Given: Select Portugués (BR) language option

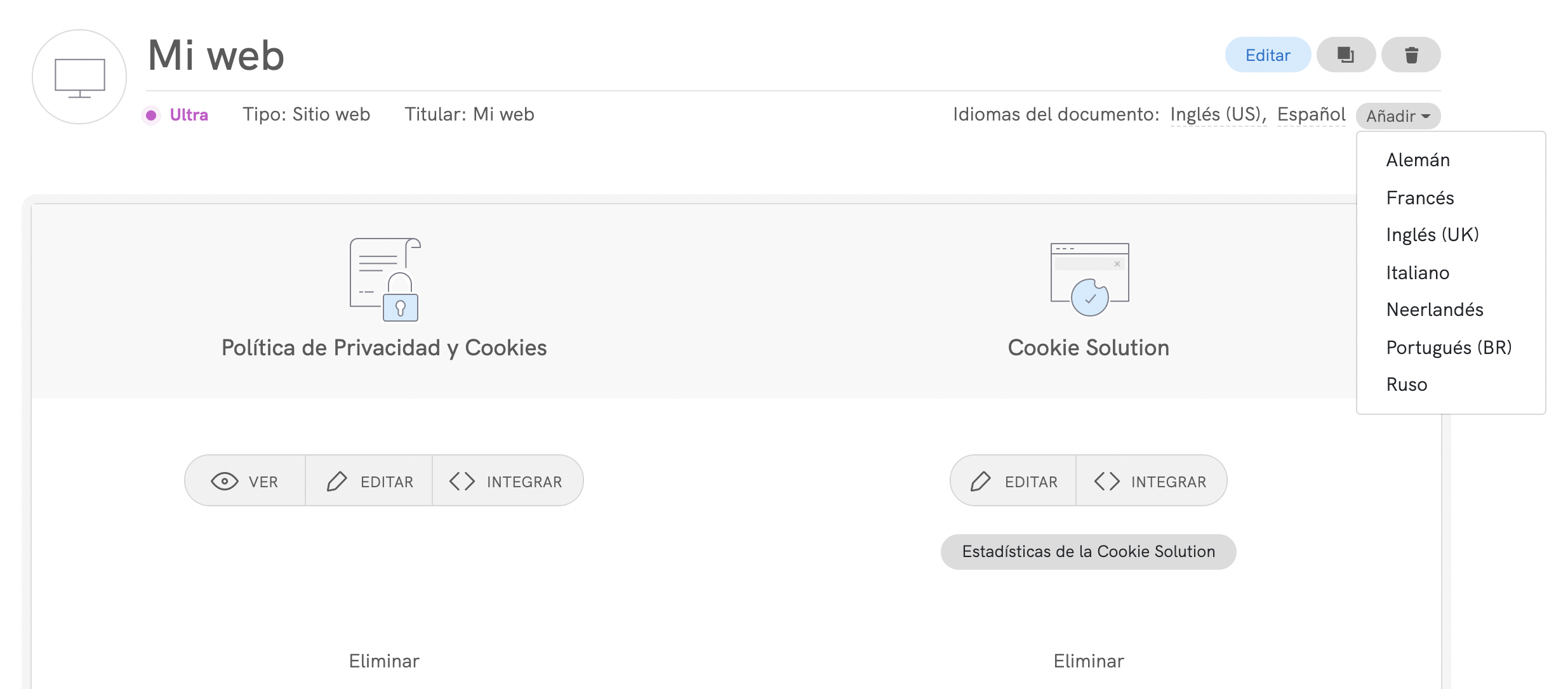Looking at the screenshot, I should [x=1449, y=348].
